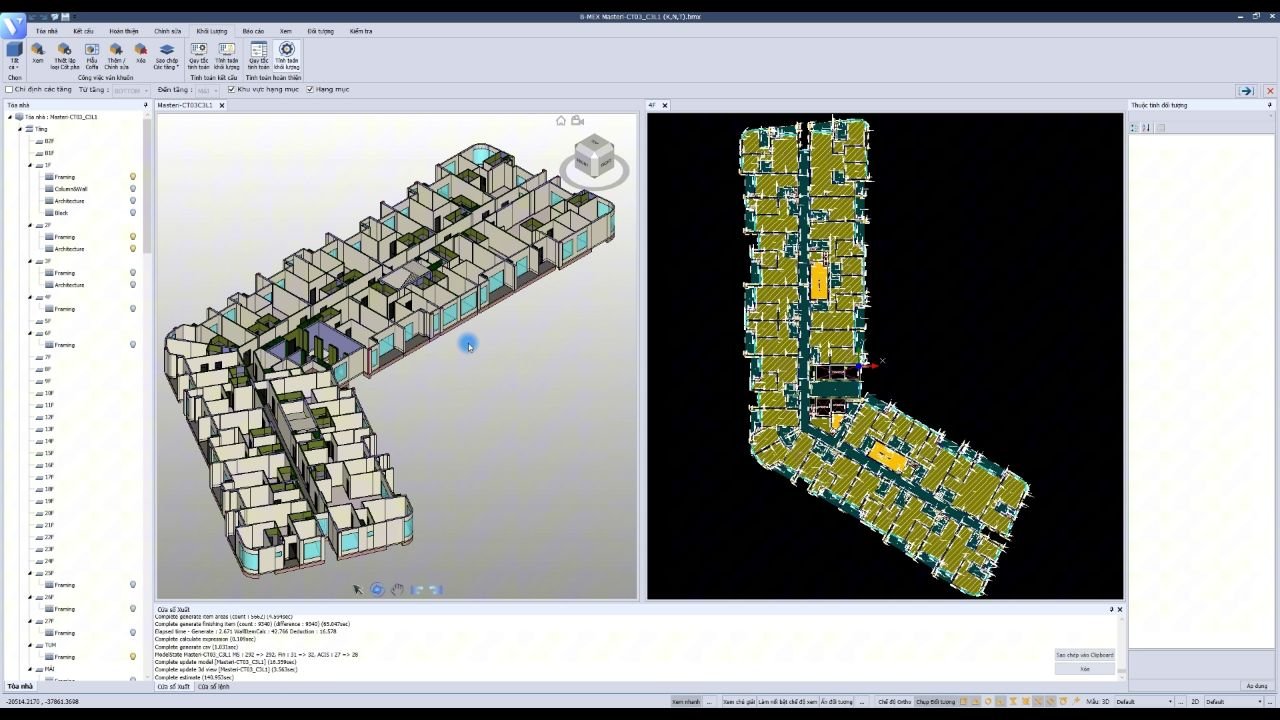1280x720 pixels.
Task: Open the 'Kiểm tra' ribbon tab
Action: 361,31
